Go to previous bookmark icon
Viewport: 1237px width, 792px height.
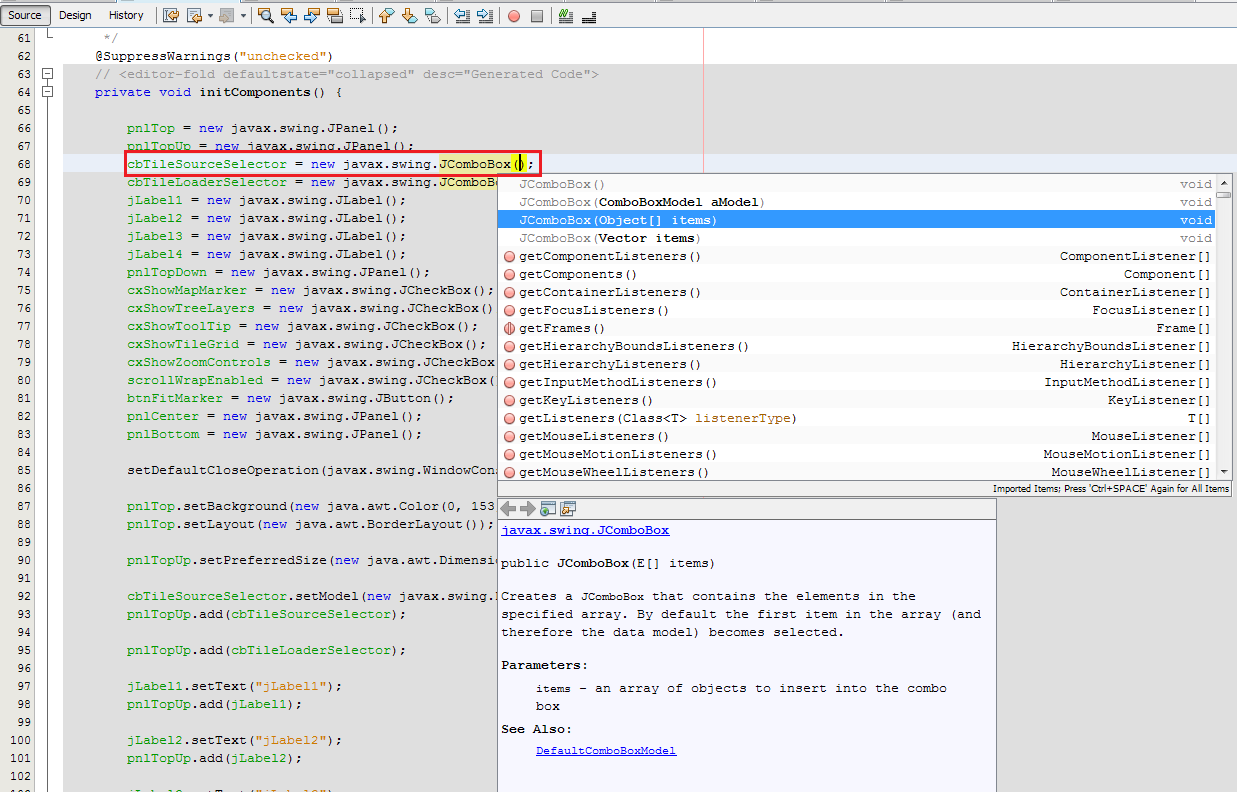pyautogui.click(x=386, y=16)
